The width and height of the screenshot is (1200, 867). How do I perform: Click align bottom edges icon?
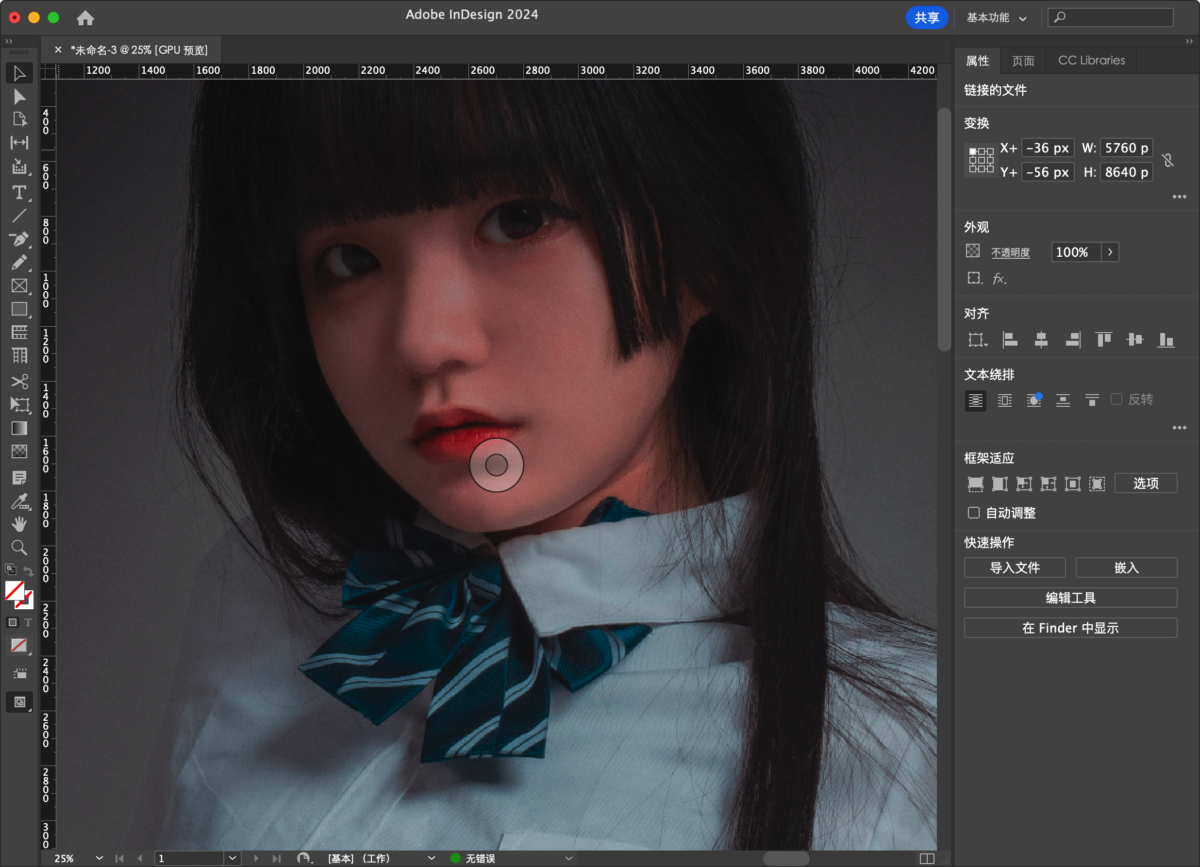click(1165, 340)
